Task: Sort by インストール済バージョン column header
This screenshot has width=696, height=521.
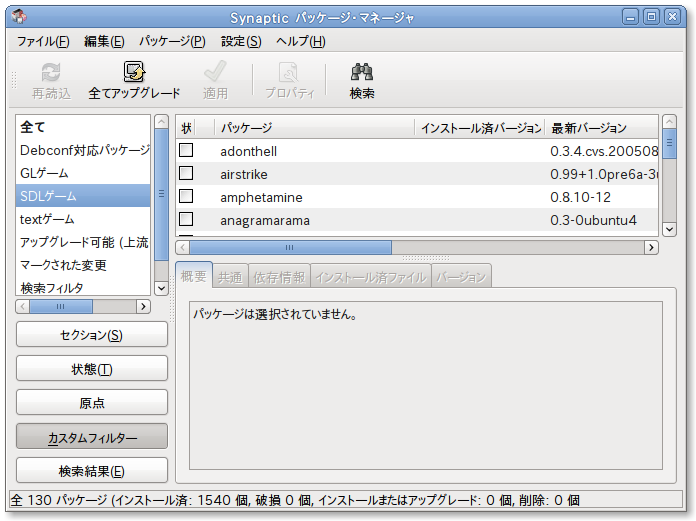Action: click(x=480, y=128)
